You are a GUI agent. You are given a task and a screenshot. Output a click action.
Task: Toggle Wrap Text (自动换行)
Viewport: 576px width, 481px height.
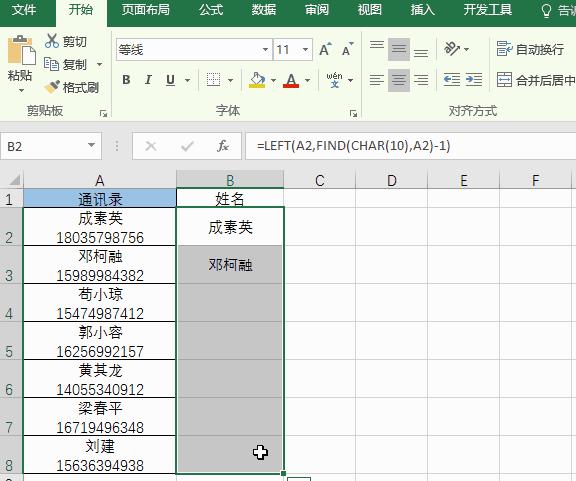[x=530, y=49]
